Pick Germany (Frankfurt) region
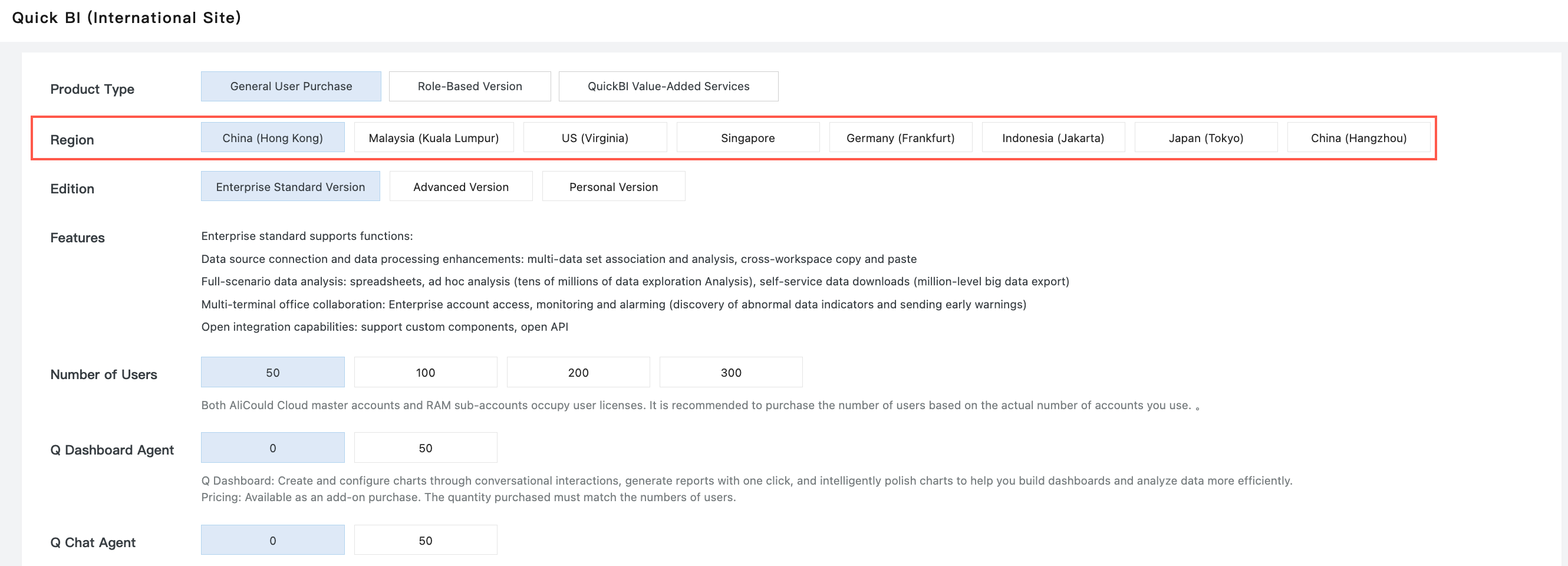1568x566 pixels. (x=901, y=137)
